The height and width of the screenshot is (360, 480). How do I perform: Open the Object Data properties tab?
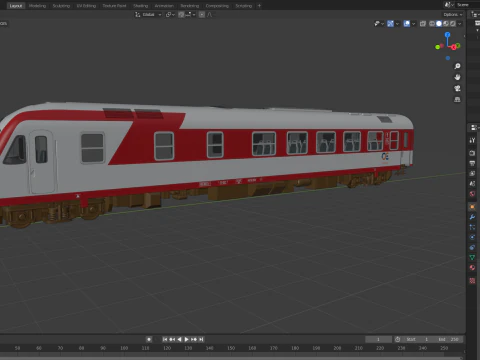(472, 257)
